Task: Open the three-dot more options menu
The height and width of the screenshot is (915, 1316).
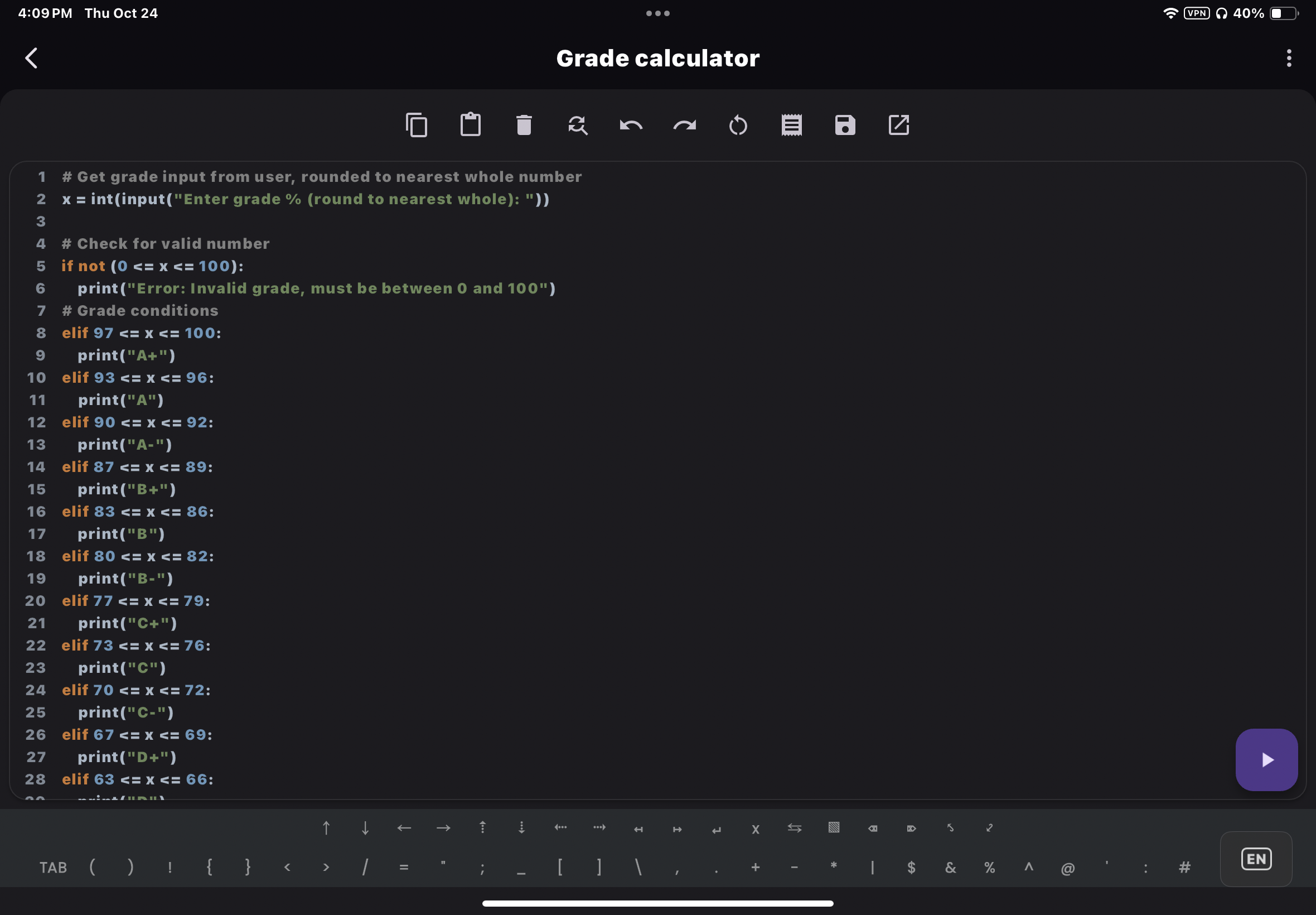Action: coord(1289,58)
